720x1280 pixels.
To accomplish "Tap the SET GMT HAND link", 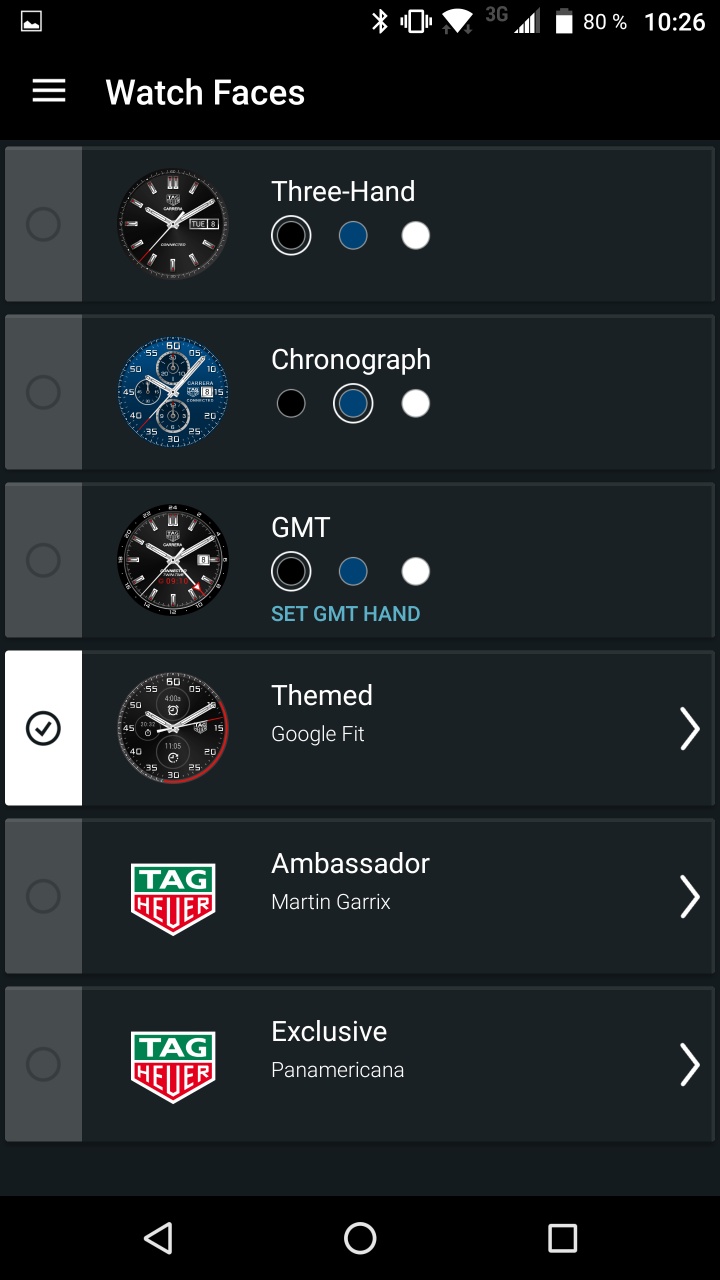I will tap(345, 614).
